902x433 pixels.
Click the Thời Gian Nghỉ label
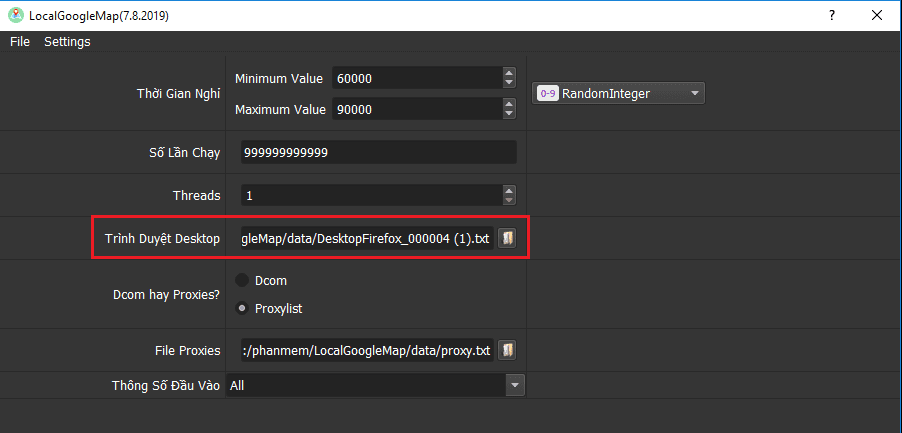coord(178,94)
